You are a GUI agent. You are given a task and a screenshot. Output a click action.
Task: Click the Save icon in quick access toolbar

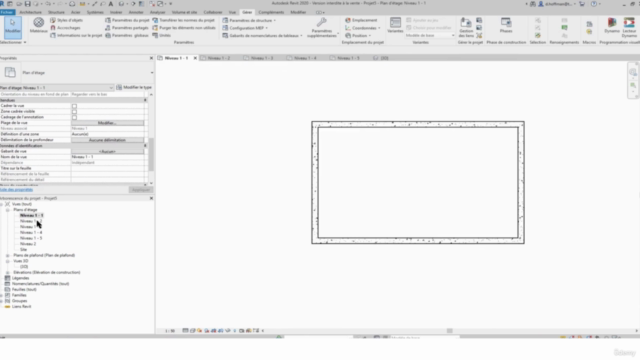[x=27, y=4]
